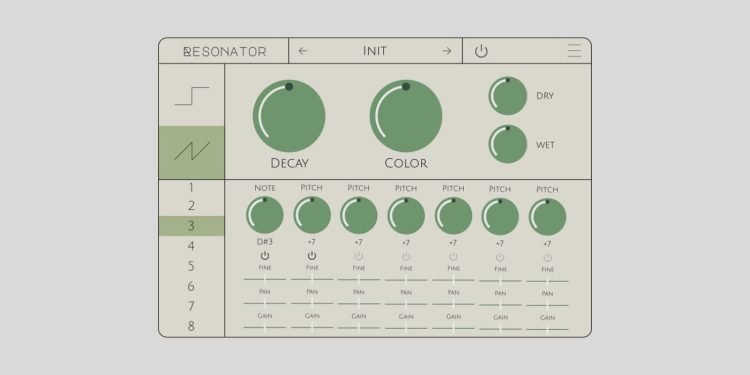Click the Color knob
The image size is (750, 375).
pos(406,116)
